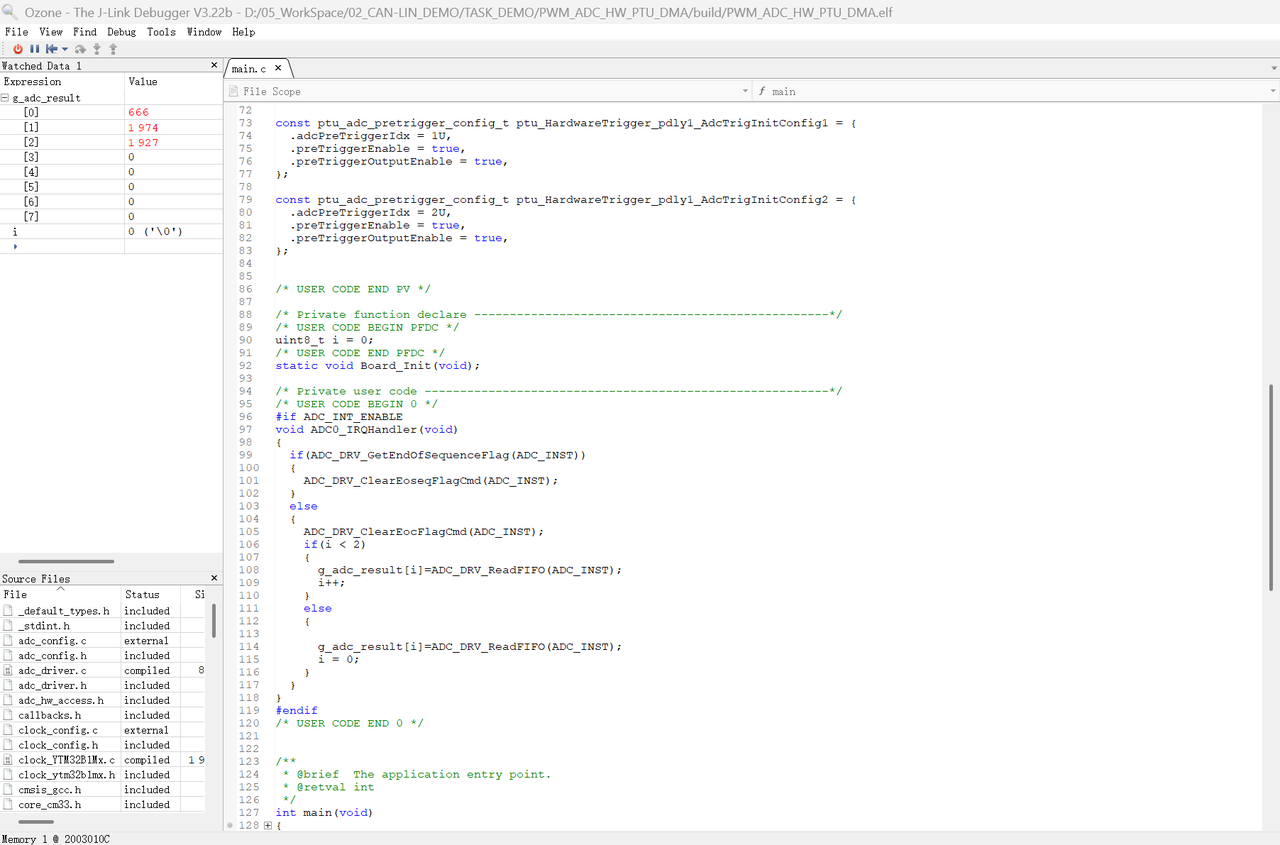Open the main function selector dropdown

[x=1273, y=91]
